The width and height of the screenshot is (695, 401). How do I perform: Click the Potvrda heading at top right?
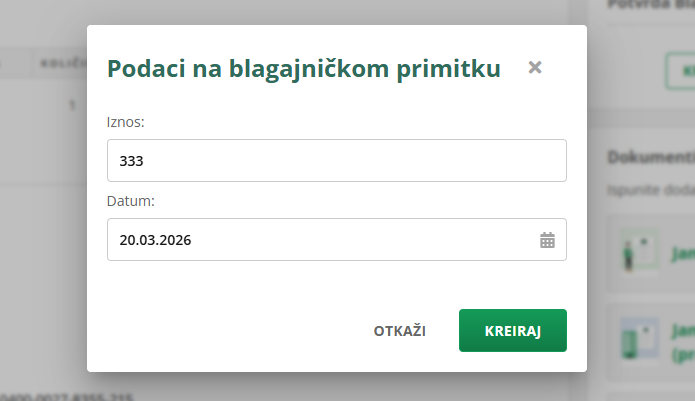coord(650,5)
